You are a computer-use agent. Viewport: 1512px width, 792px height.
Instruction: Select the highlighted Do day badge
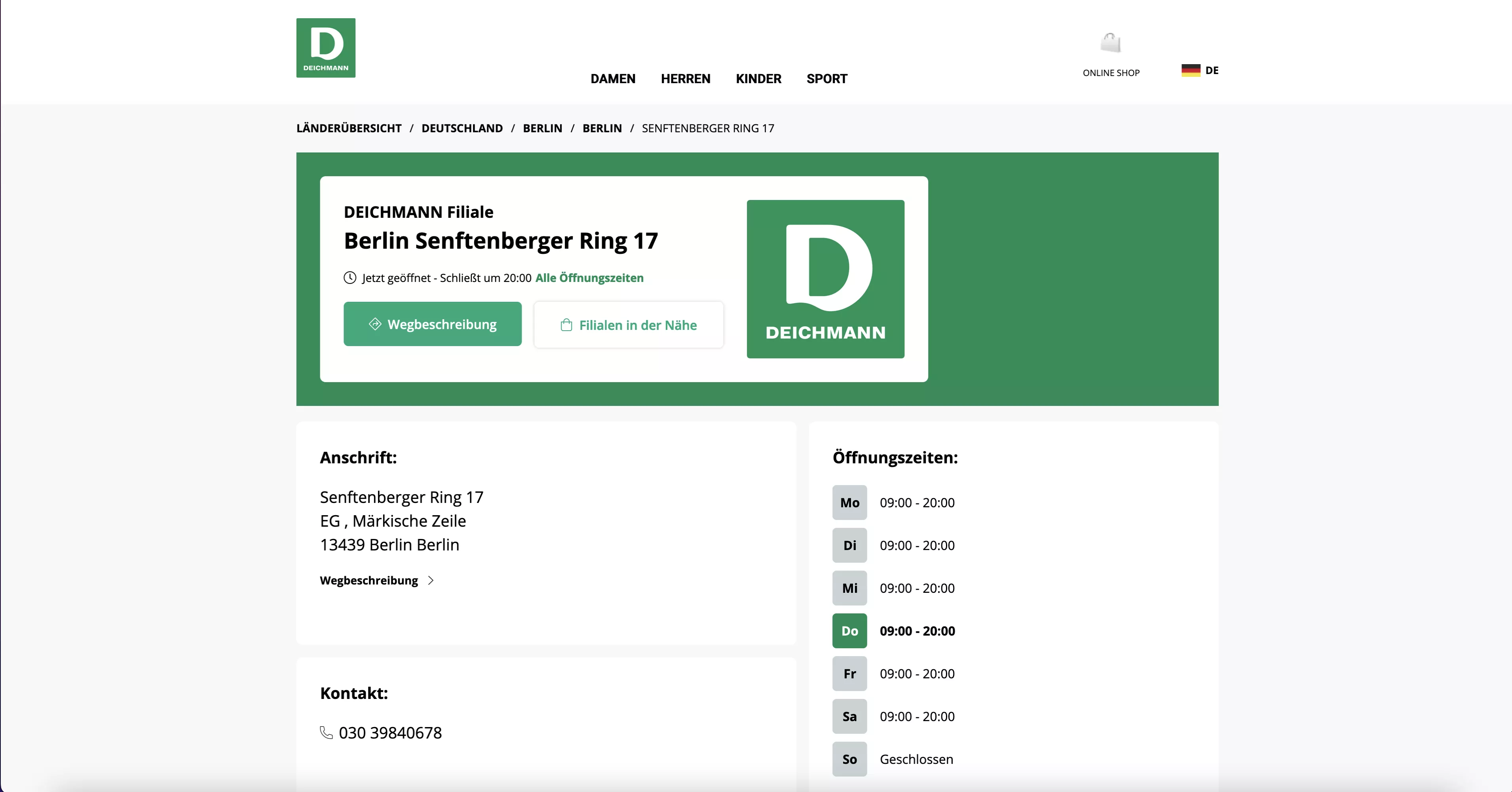coord(849,630)
